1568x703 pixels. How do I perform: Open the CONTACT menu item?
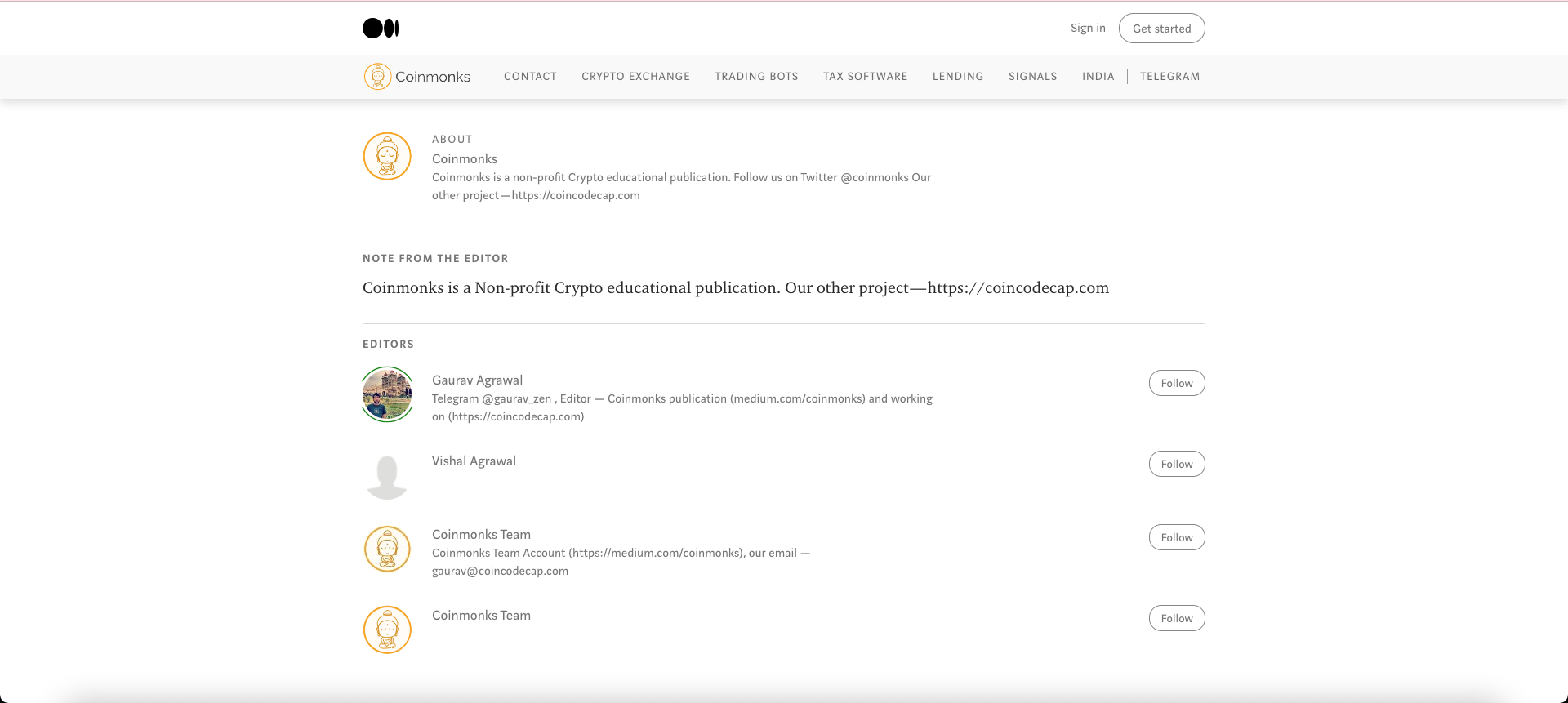tap(530, 77)
